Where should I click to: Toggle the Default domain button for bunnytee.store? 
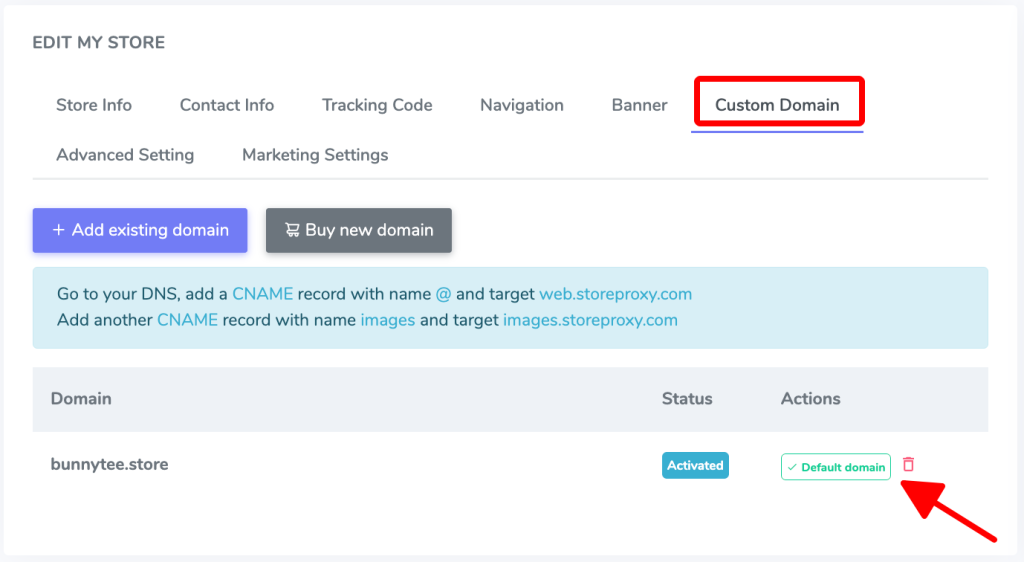[836, 467]
